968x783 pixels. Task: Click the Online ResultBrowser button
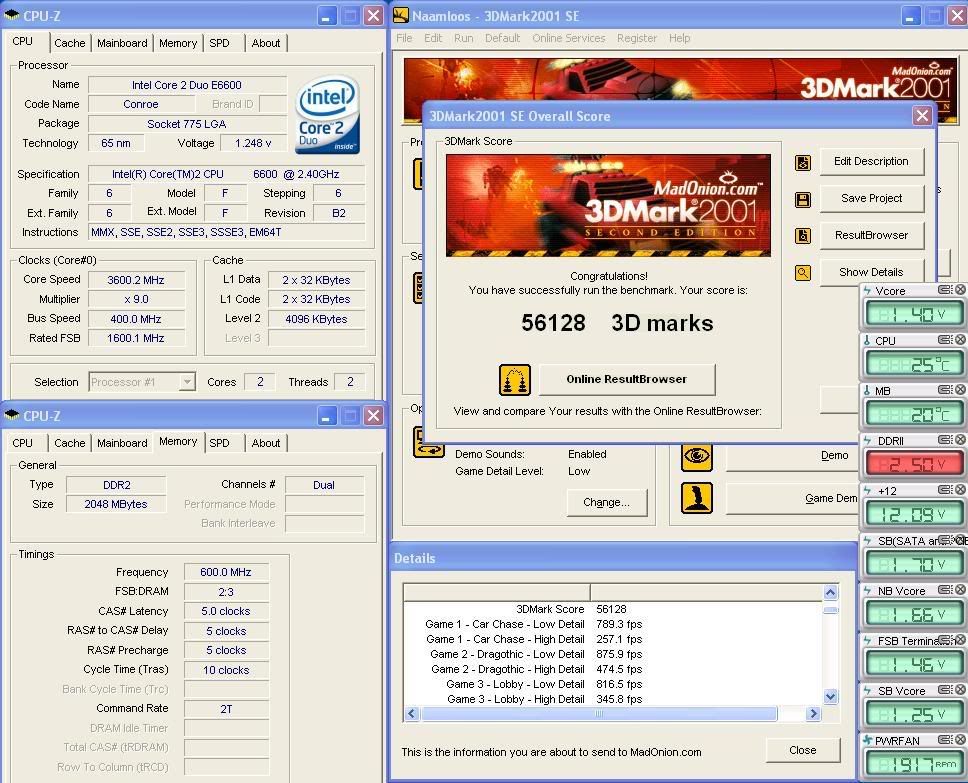coord(627,379)
